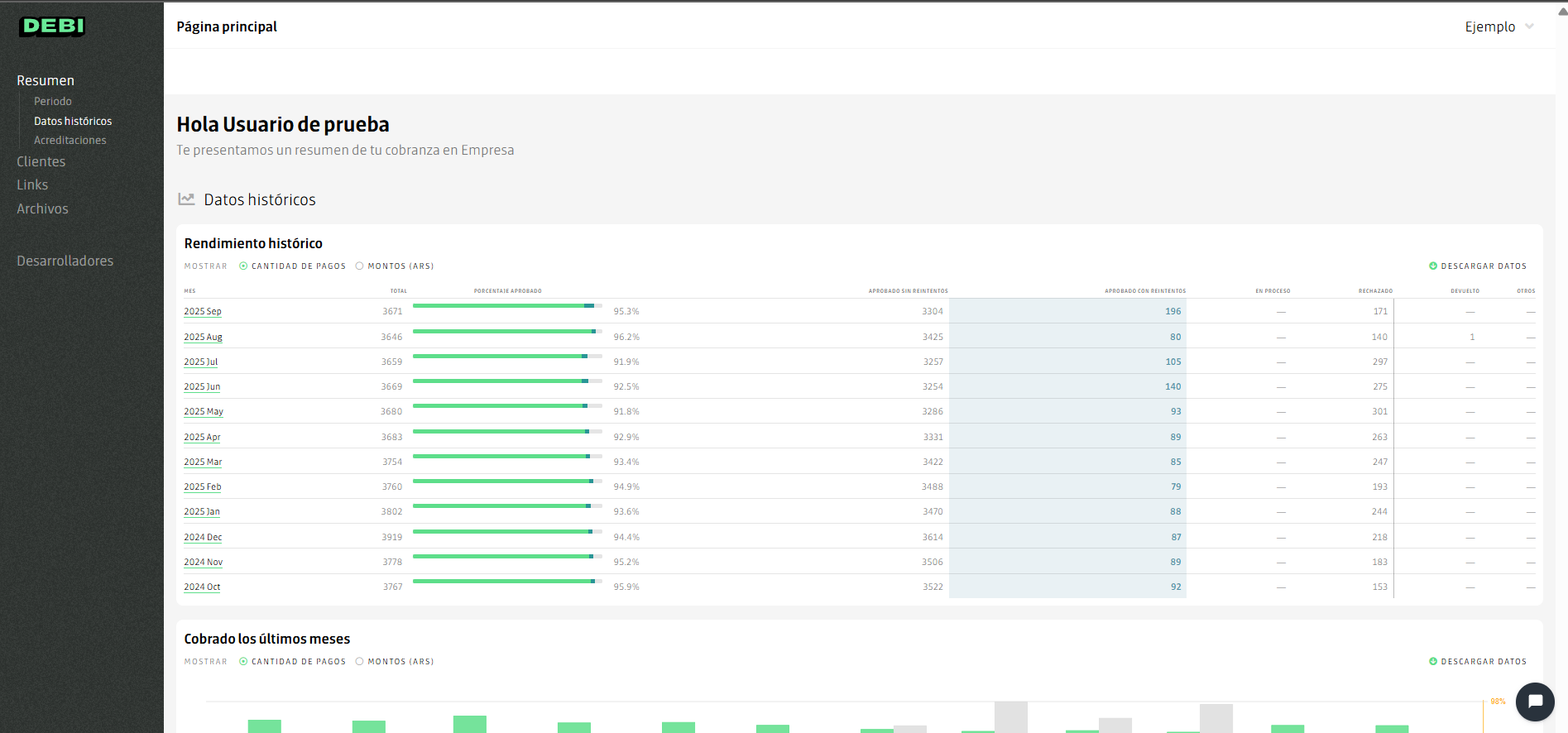Collapse the Resumen sidebar section
This screenshot has width=1568, height=733.
(x=46, y=80)
